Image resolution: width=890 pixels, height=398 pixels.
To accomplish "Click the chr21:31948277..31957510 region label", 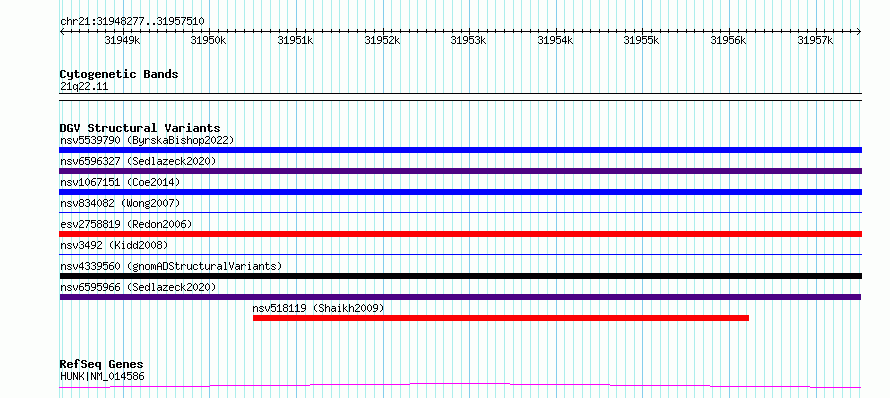I will point(132,21).
